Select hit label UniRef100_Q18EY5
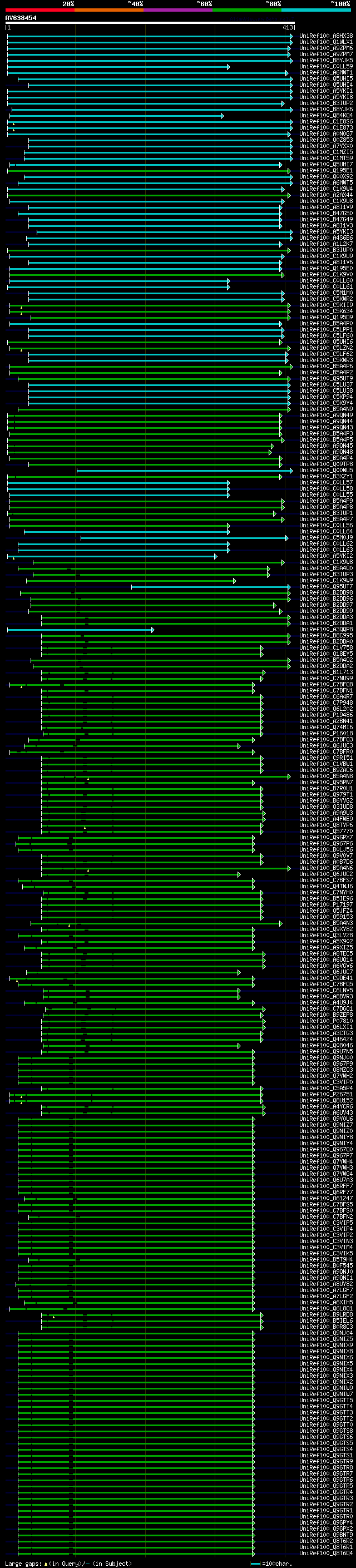 point(326,654)
